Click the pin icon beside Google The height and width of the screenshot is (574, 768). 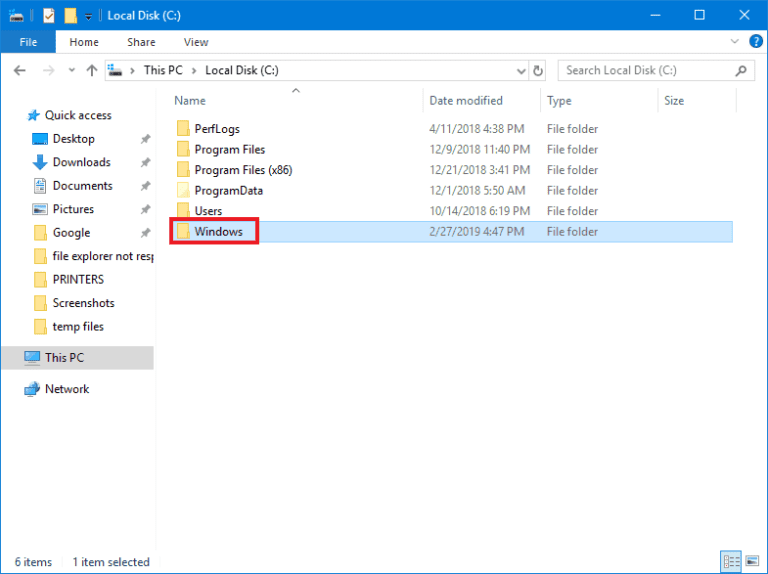(145, 233)
